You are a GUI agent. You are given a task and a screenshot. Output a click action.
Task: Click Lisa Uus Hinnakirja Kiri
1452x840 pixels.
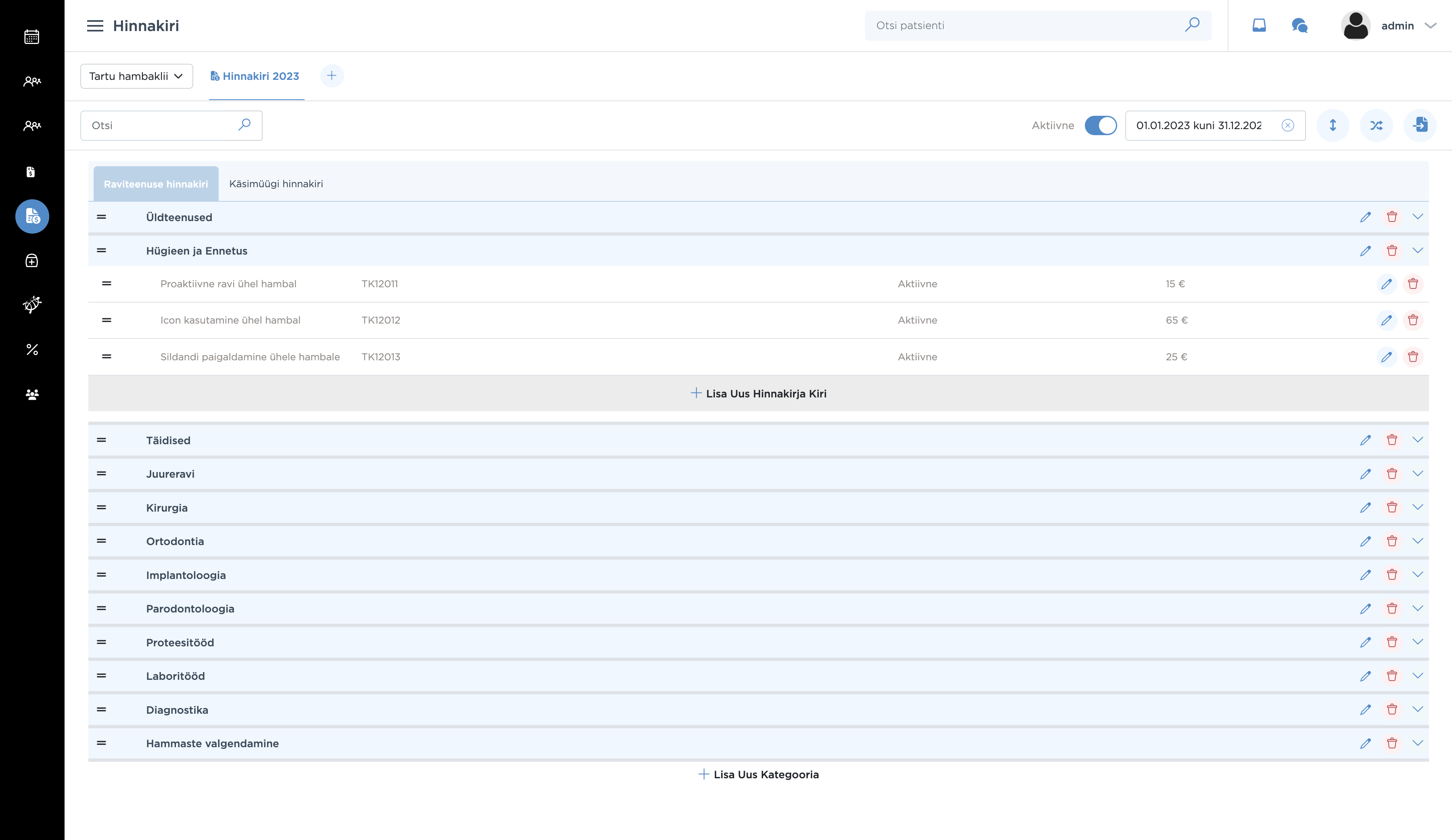[x=758, y=393]
